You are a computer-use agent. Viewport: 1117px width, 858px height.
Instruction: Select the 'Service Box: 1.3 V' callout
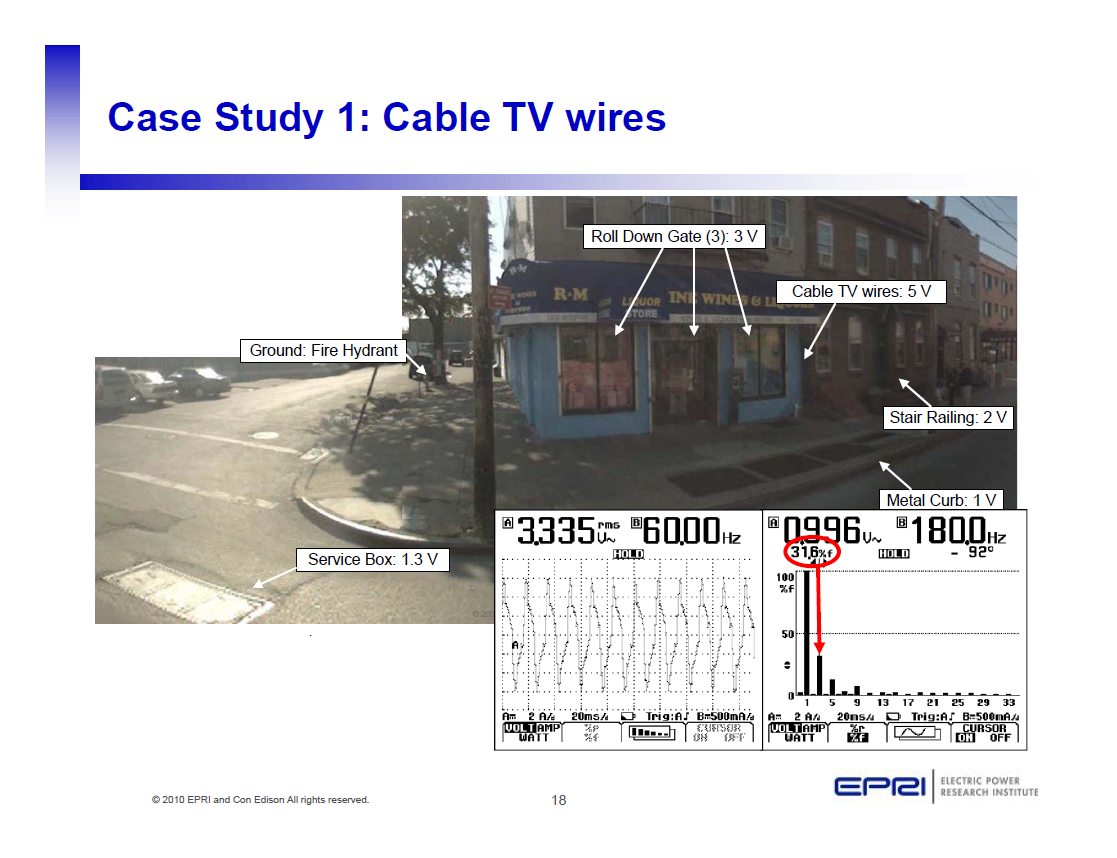tap(372, 559)
